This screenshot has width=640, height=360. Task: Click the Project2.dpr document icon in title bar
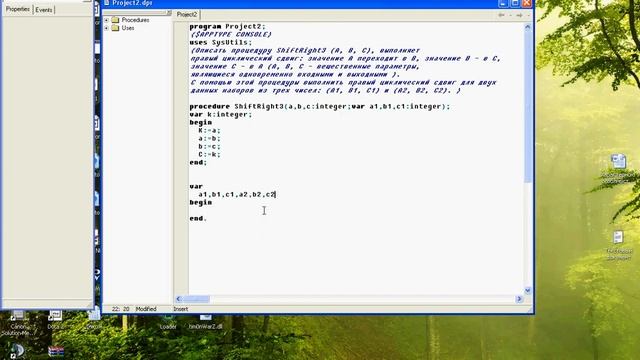click(107, 3)
